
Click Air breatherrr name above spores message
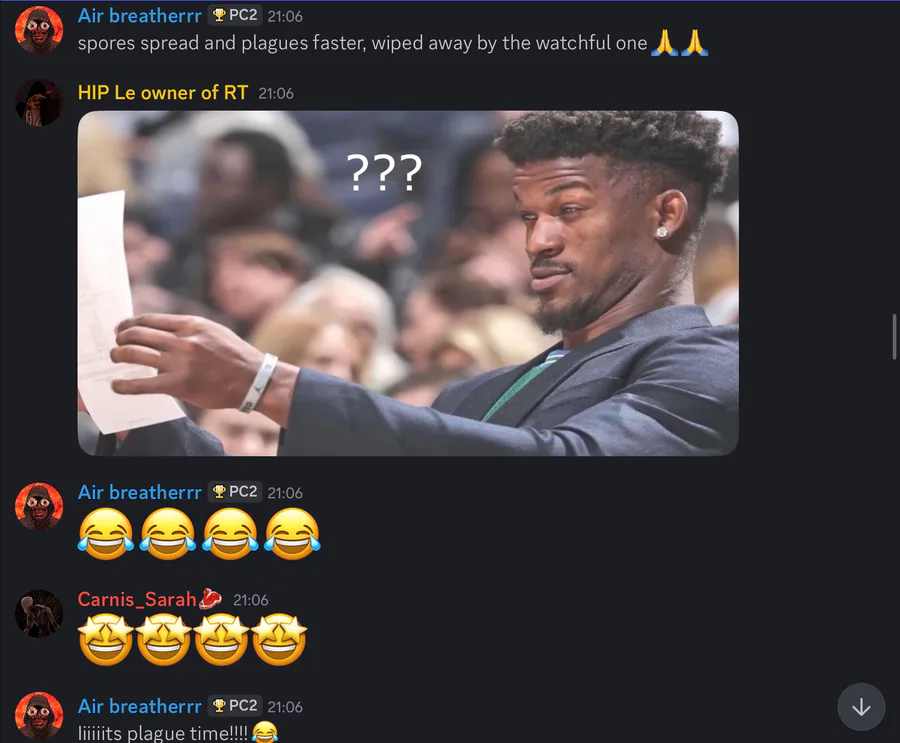click(139, 16)
